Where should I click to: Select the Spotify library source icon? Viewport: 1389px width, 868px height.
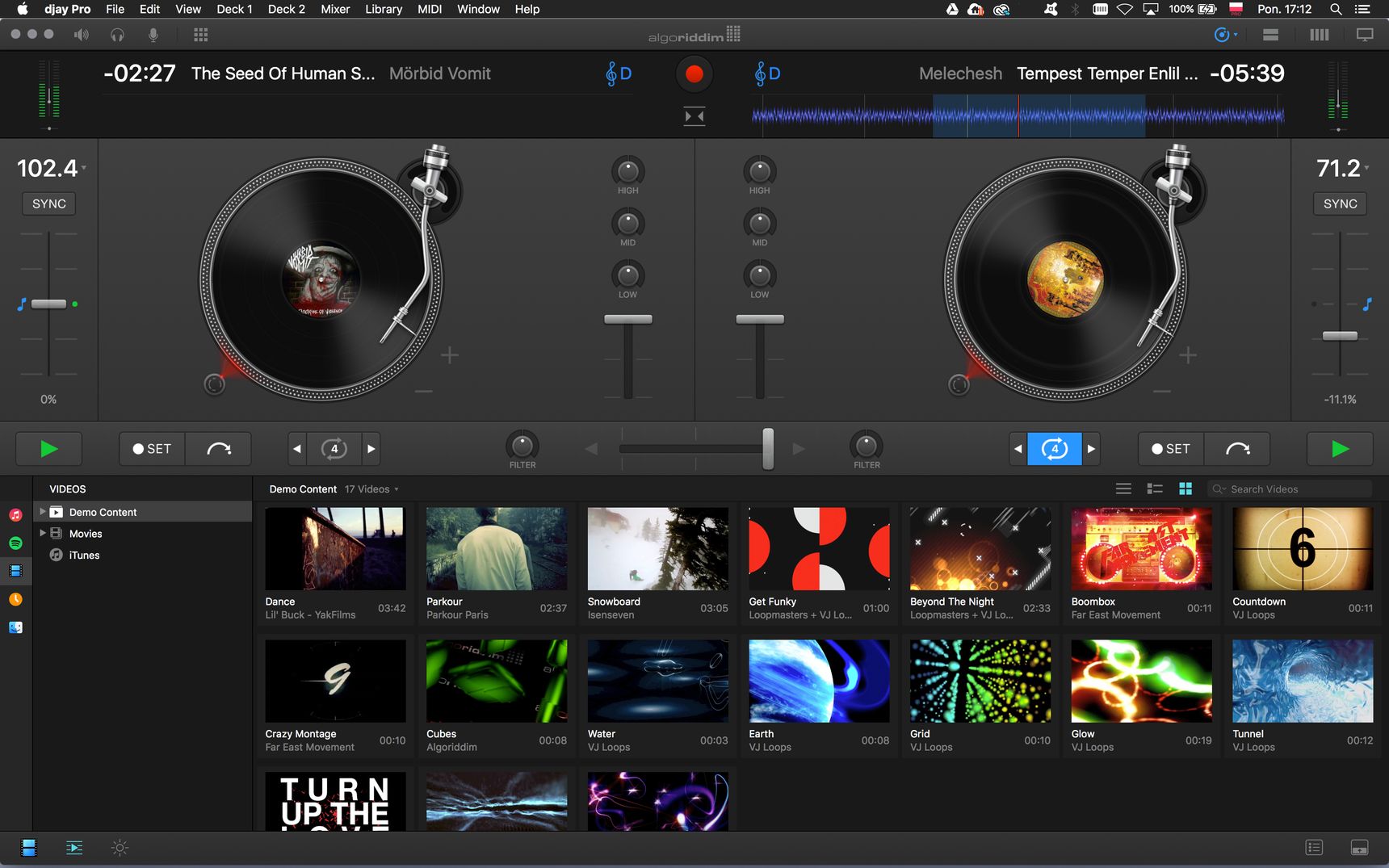15,543
